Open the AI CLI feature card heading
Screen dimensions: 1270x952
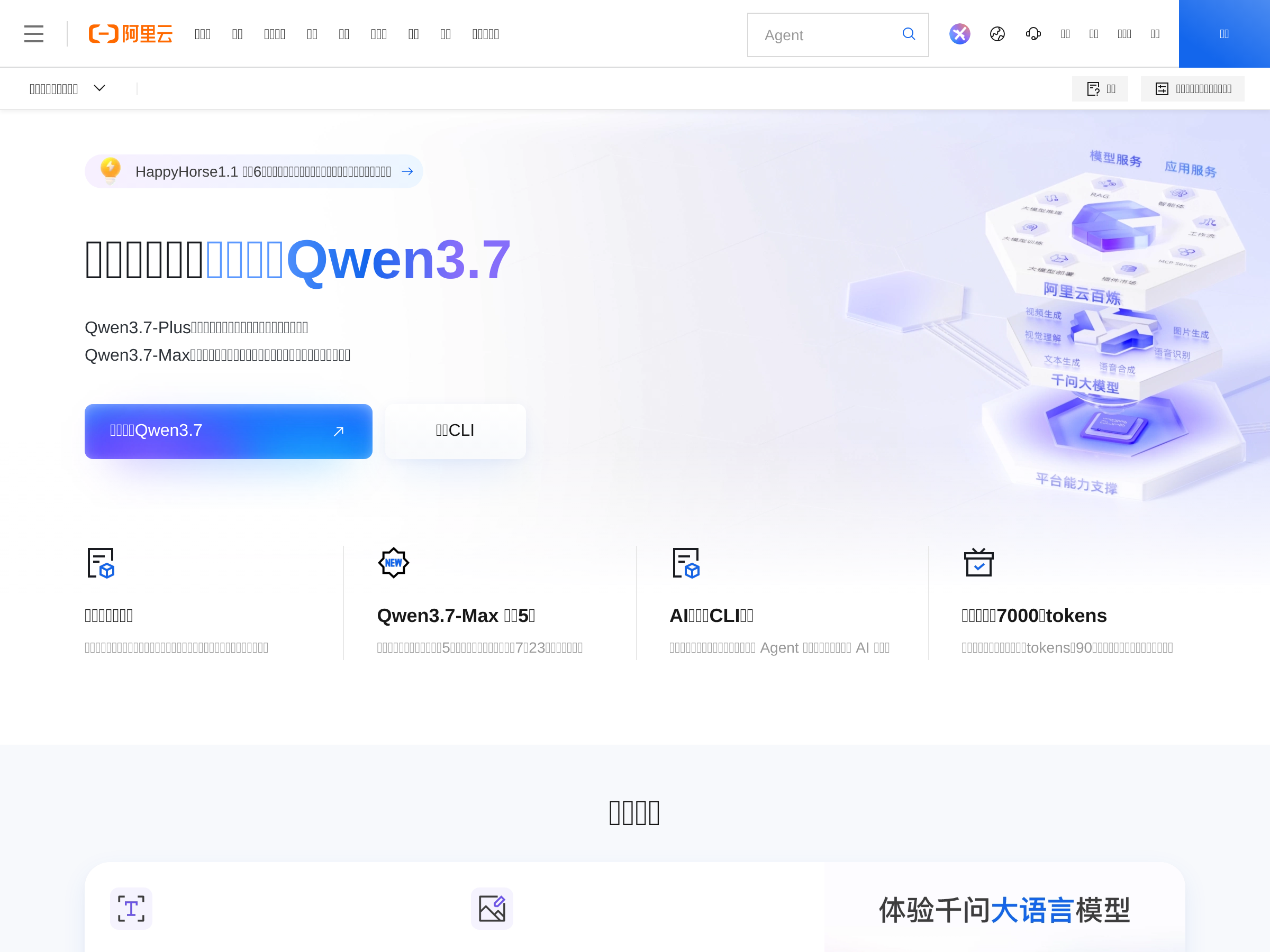tap(711, 615)
